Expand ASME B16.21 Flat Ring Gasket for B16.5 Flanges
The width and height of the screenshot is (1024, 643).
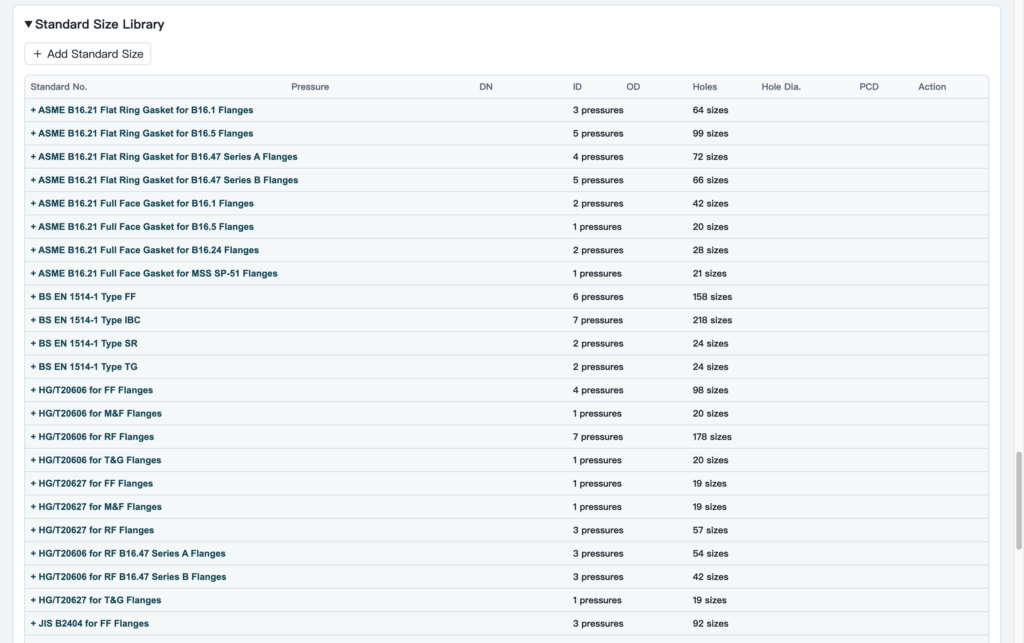pos(142,133)
